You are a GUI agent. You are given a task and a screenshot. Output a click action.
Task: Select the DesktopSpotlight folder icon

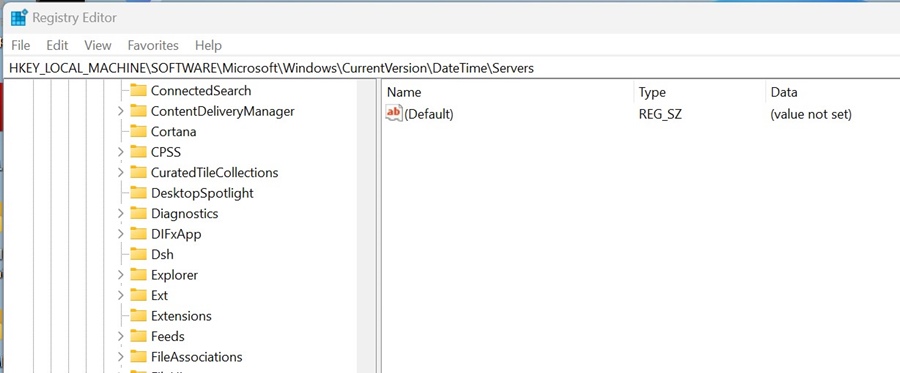pos(138,193)
